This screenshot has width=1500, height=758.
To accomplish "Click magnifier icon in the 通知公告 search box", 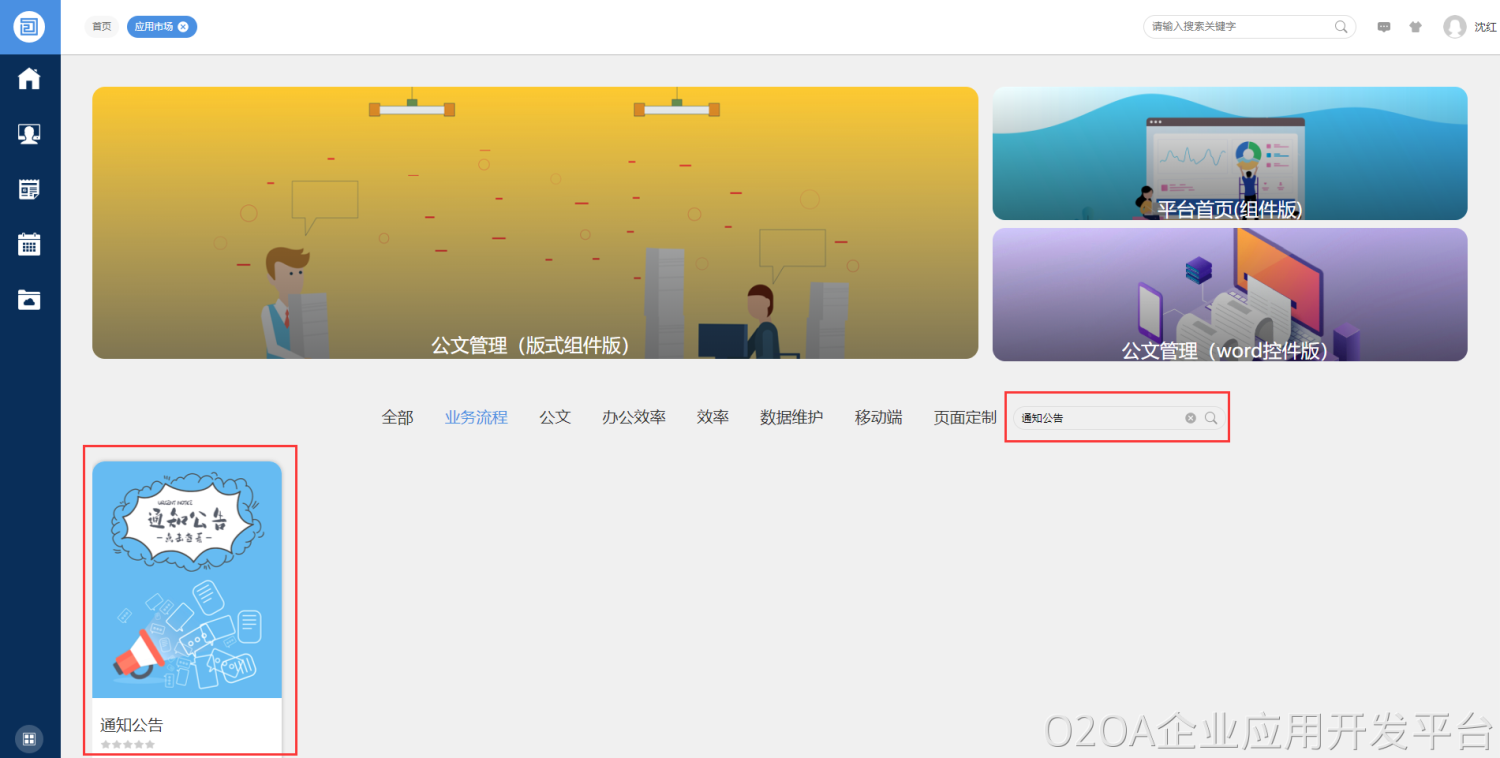I will click(1211, 418).
